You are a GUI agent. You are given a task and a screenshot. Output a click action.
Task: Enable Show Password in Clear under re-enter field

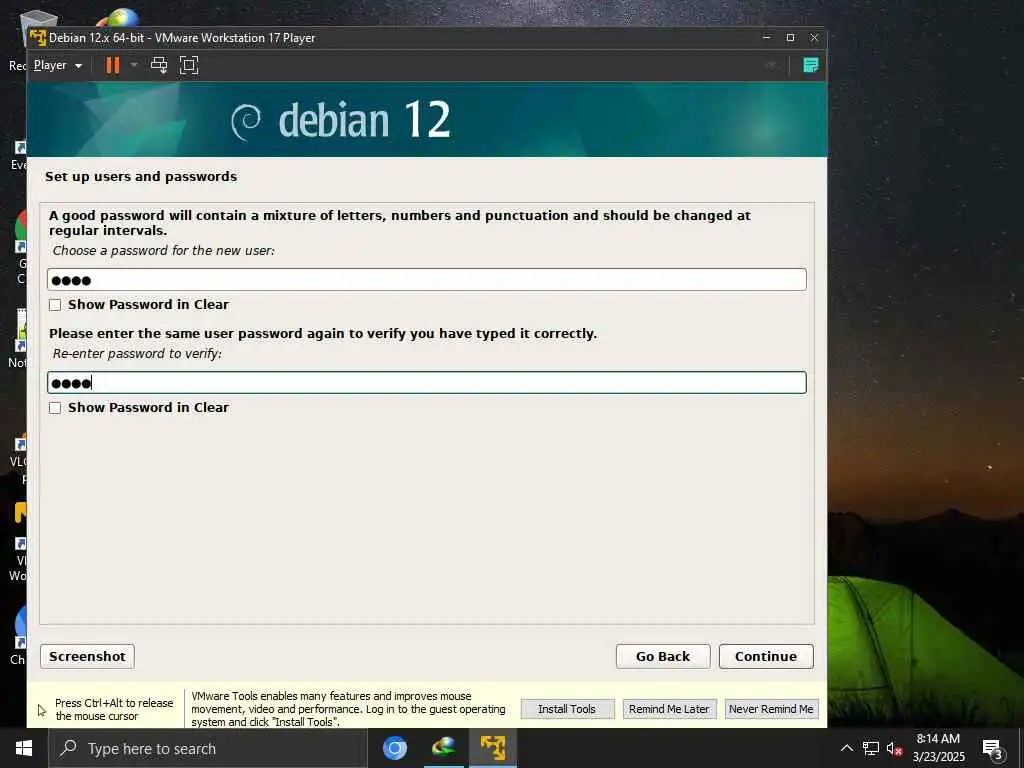click(x=55, y=408)
